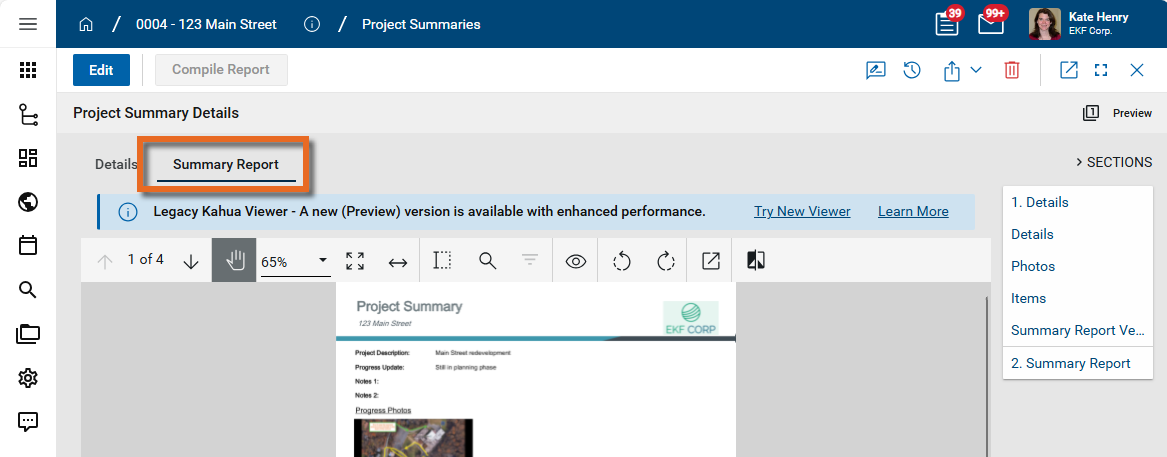Image resolution: width=1167 pixels, height=457 pixels.
Task: Open the viewer search magnifier tool
Action: point(487,261)
